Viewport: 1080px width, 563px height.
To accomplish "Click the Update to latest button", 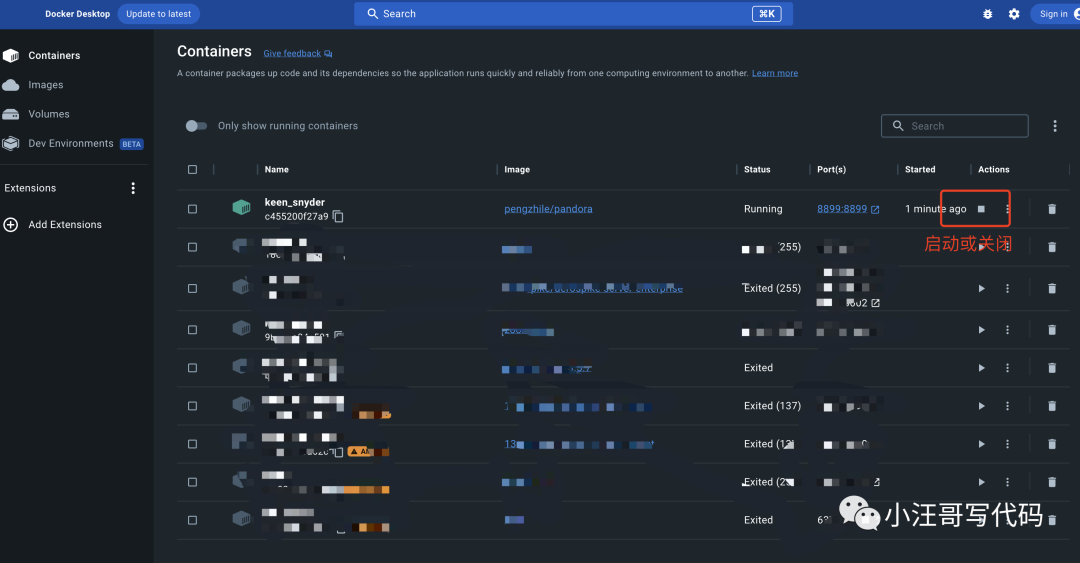I will coord(158,14).
